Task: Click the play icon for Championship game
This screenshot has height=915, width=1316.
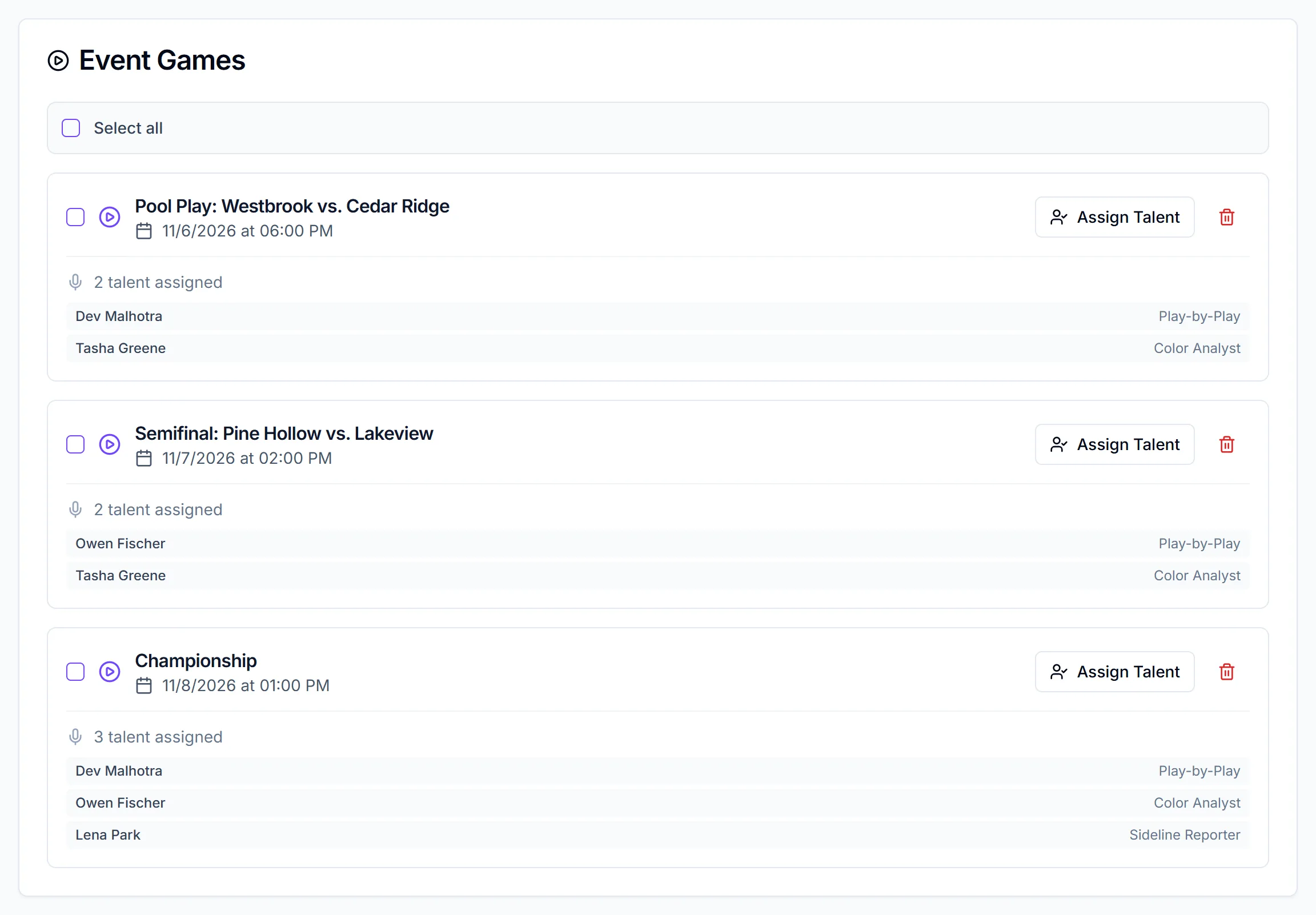Action: point(110,671)
